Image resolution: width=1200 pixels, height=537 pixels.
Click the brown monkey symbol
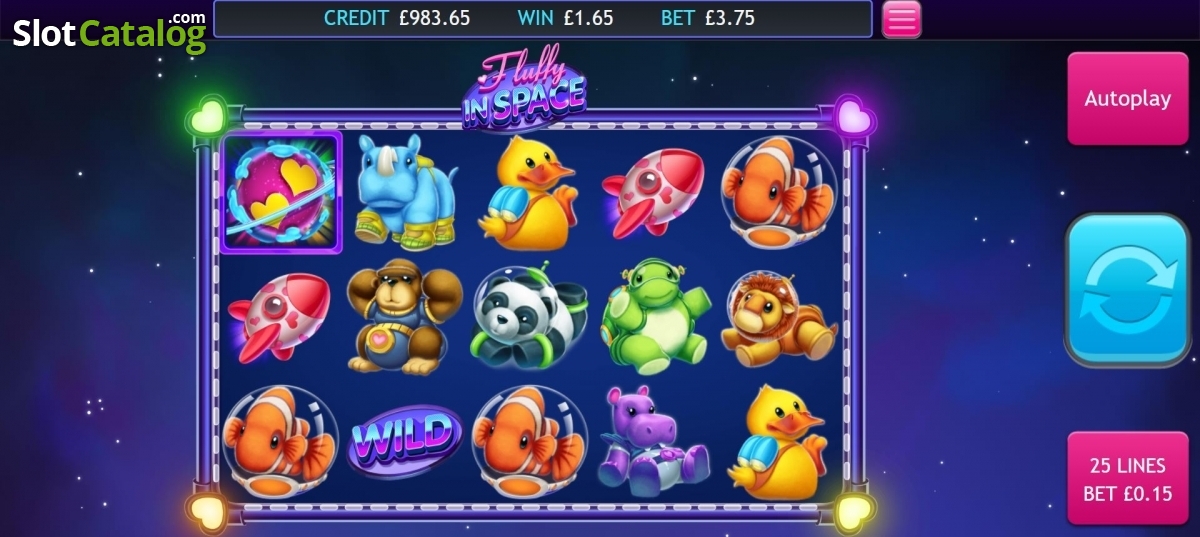(404, 317)
